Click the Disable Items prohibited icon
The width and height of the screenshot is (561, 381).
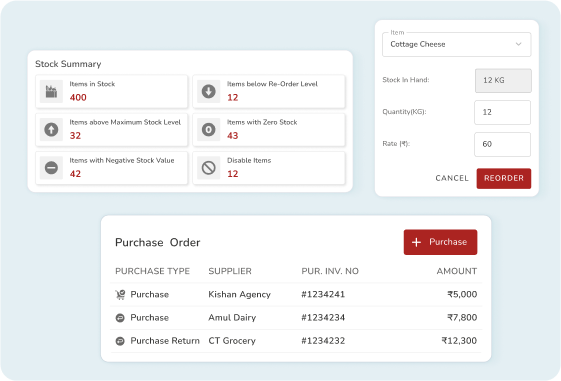209,168
